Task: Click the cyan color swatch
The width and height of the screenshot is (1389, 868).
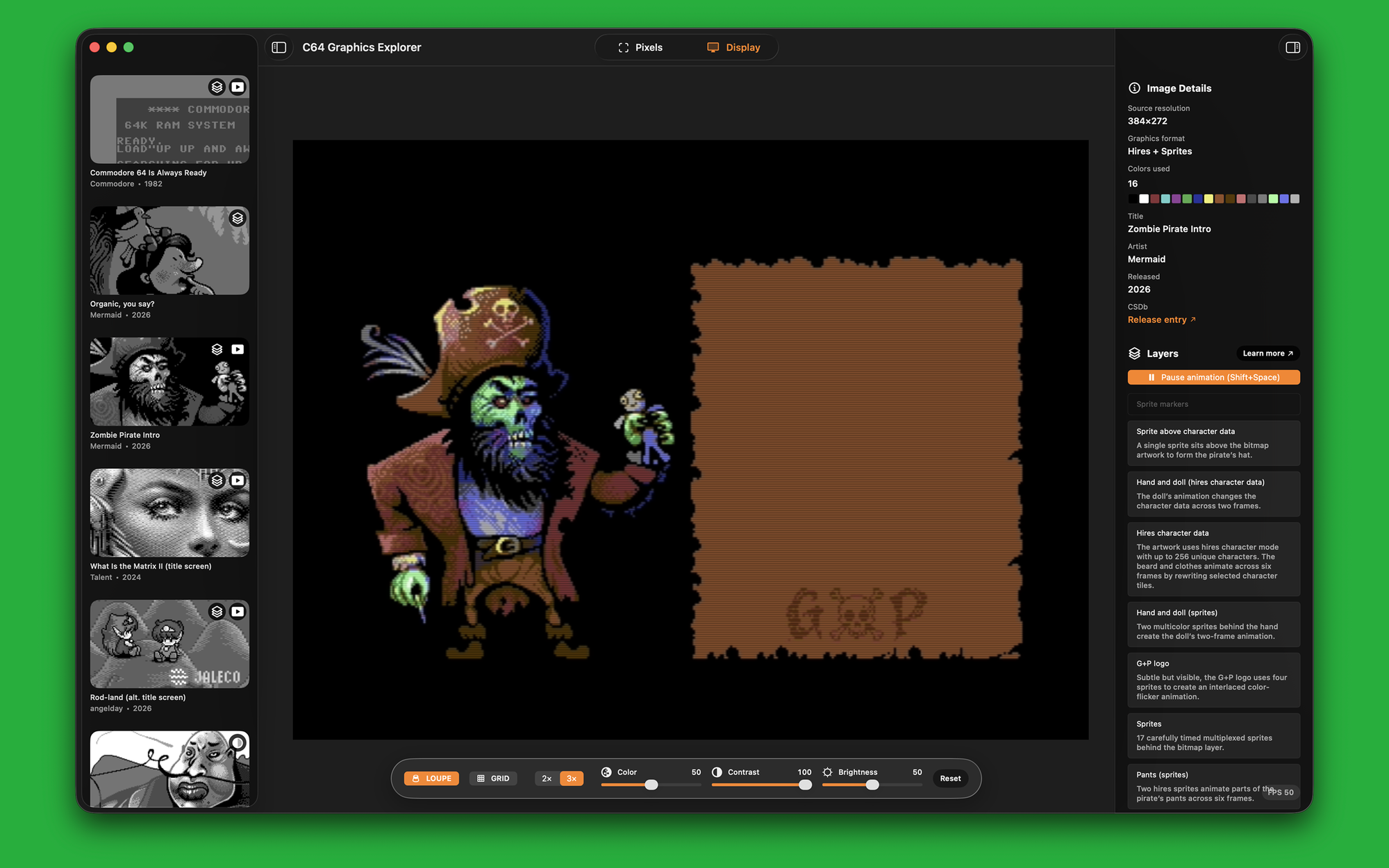Action: tap(1165, 199)
